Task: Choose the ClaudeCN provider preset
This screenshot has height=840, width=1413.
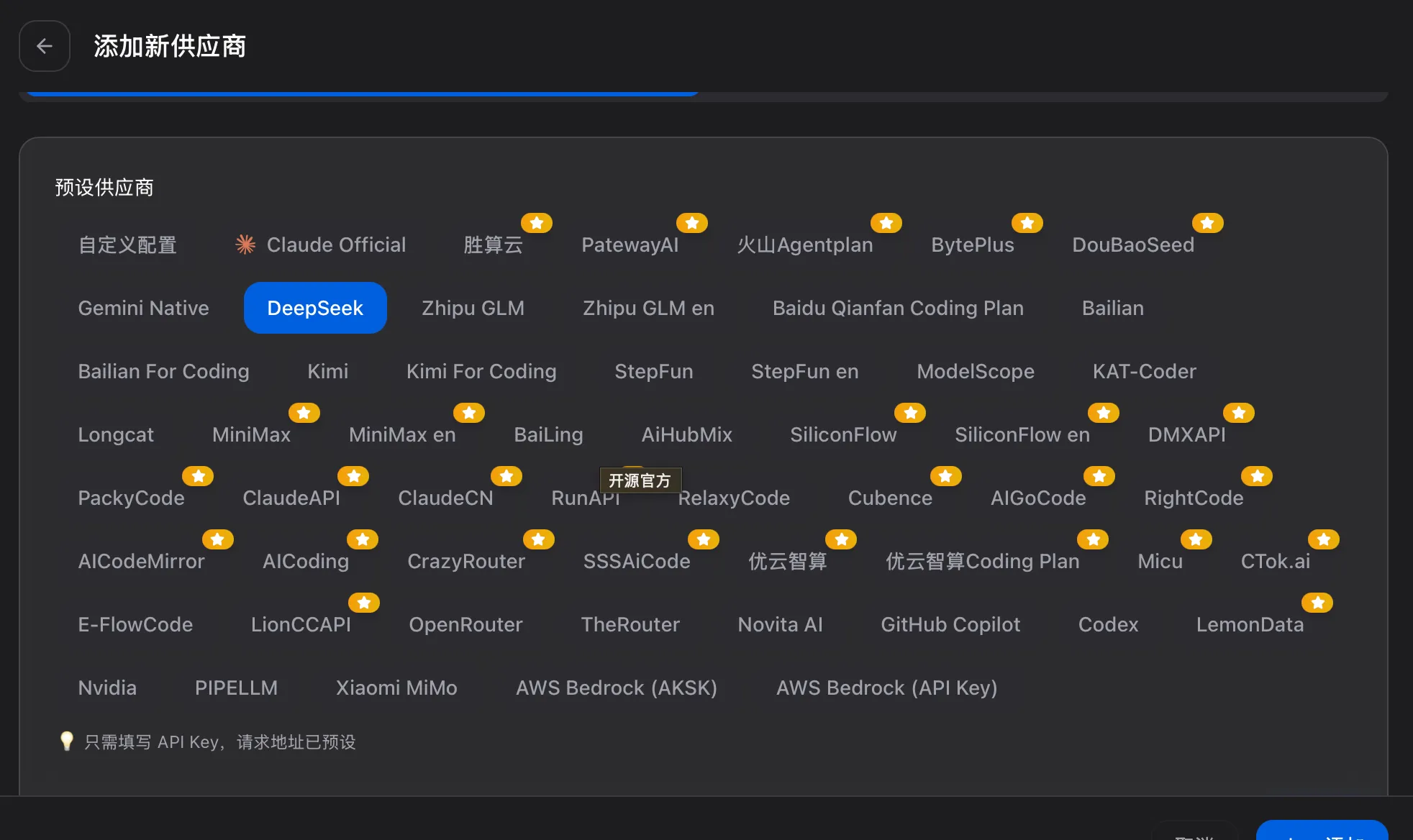Action: tap(446, 498)
